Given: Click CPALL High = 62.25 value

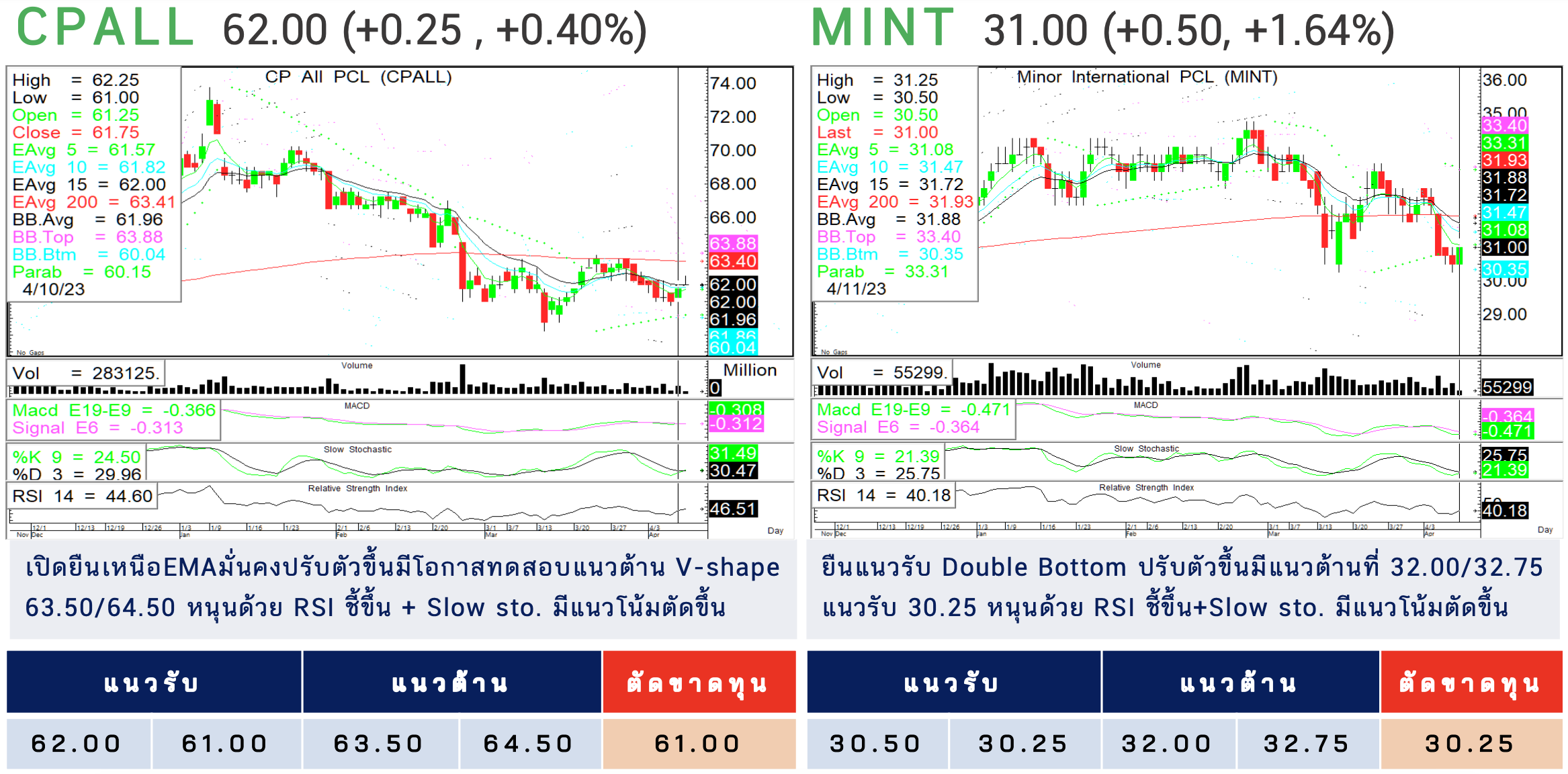Looking at the screenshot, I should pyautogui.click(x=76, y=80).
